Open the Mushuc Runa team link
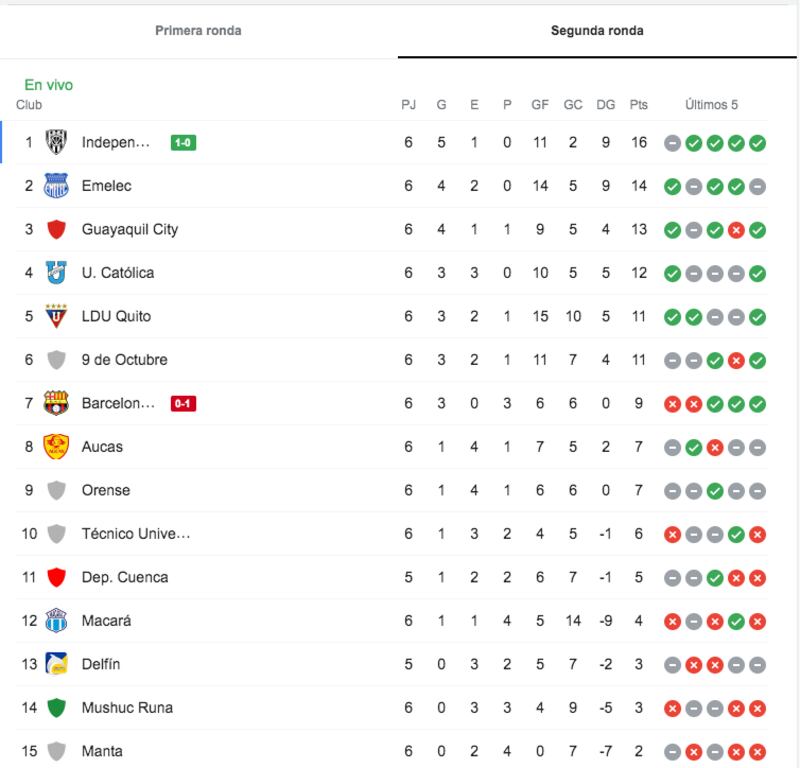This screenshot has height=768, width=800. [128, 708]
